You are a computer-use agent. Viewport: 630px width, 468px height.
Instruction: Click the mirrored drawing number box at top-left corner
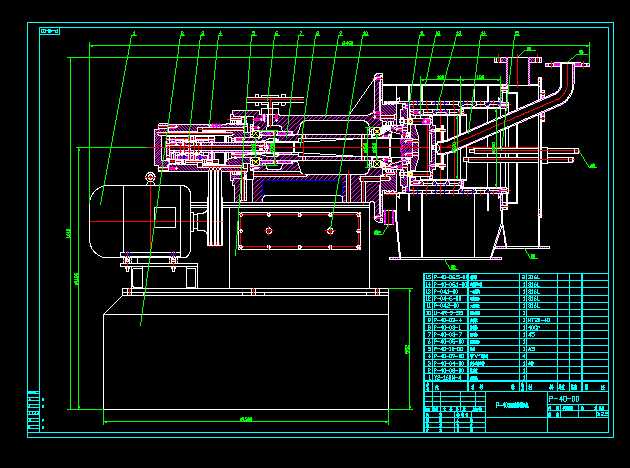[50, 31]
